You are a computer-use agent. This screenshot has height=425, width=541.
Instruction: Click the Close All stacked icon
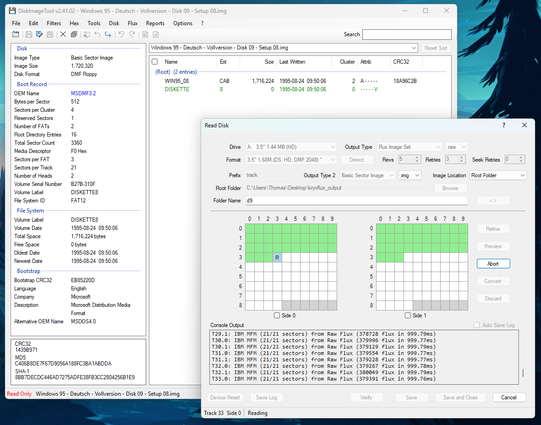pyautogui.click(x=73, y=34)
